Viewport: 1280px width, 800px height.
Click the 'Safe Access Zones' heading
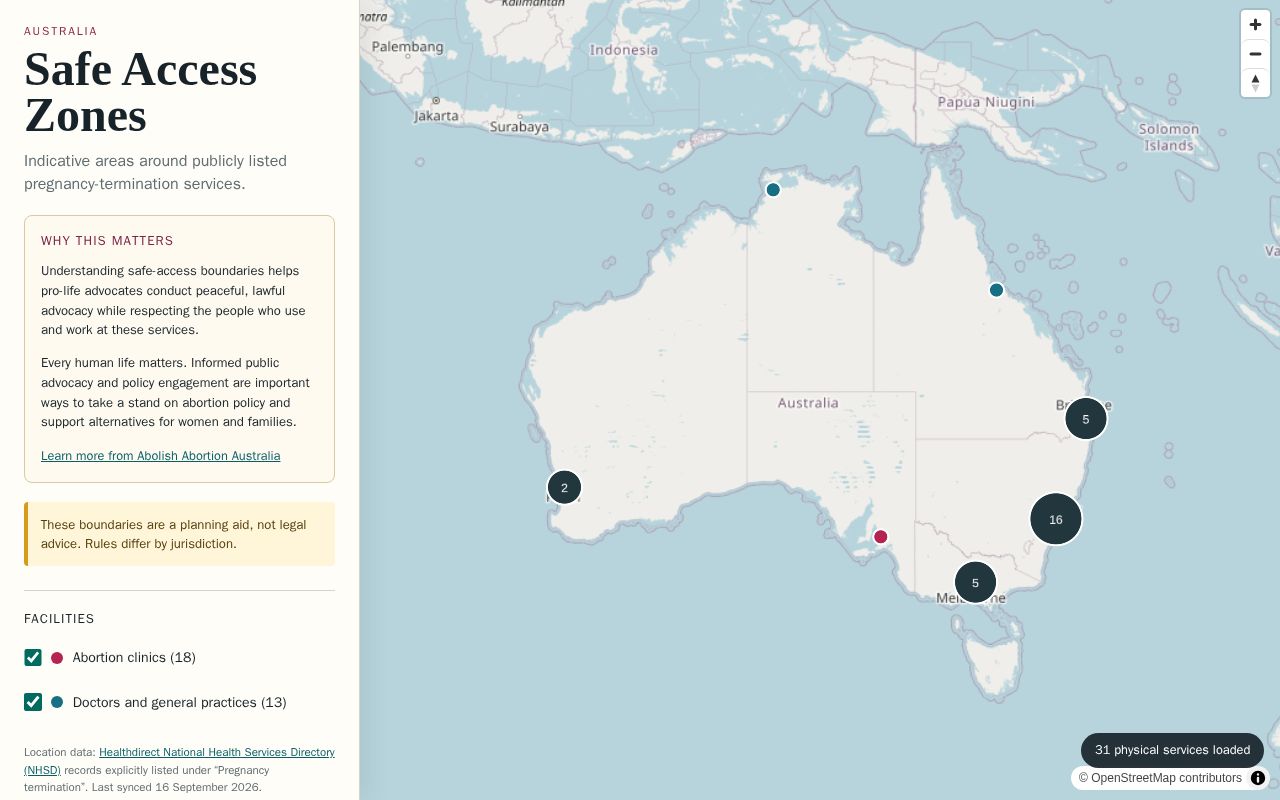(140, 92)
